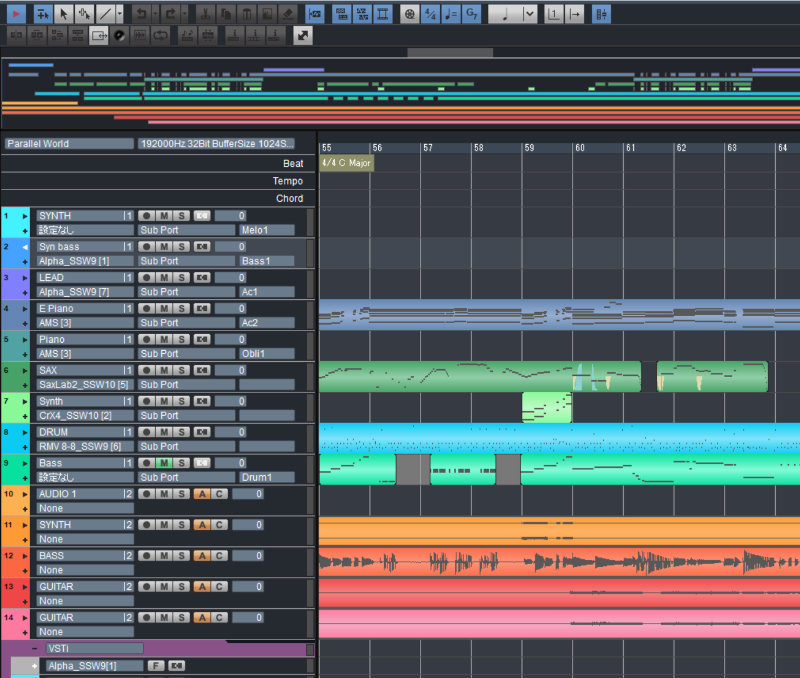Click the Beat track label

click(x=293, y=163)
